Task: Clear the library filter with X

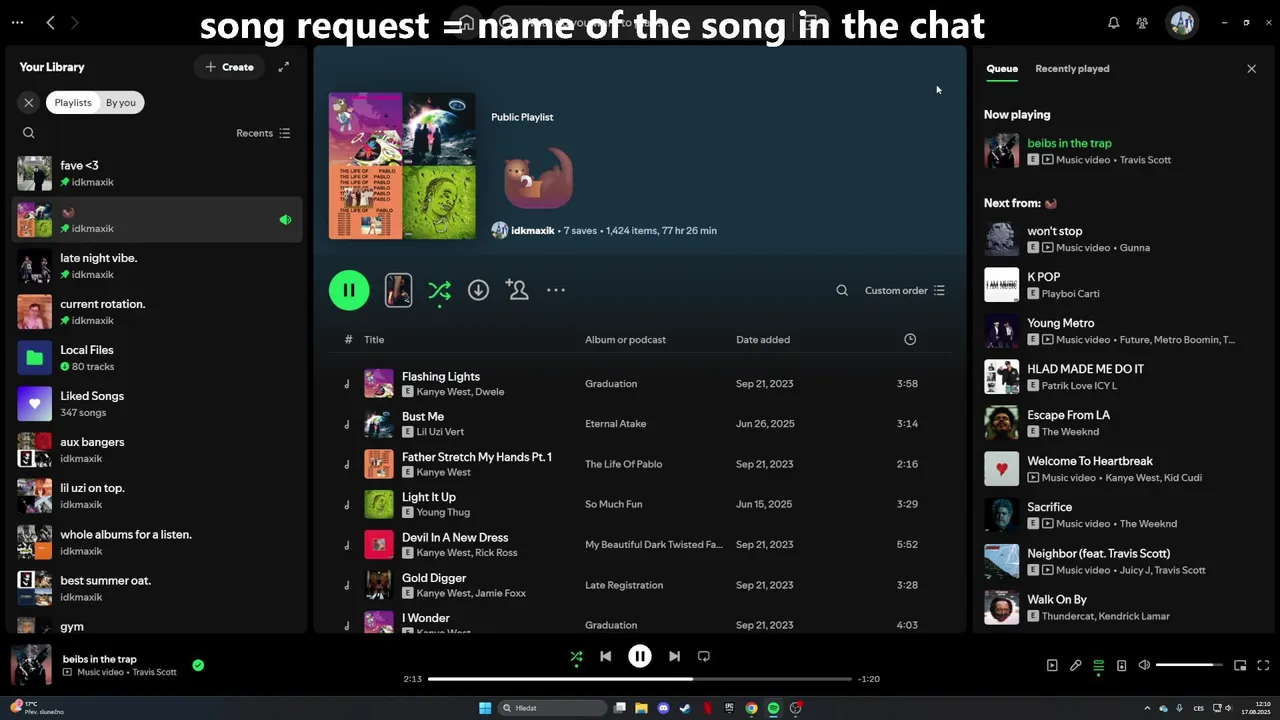Action: (x=29, y=102)
